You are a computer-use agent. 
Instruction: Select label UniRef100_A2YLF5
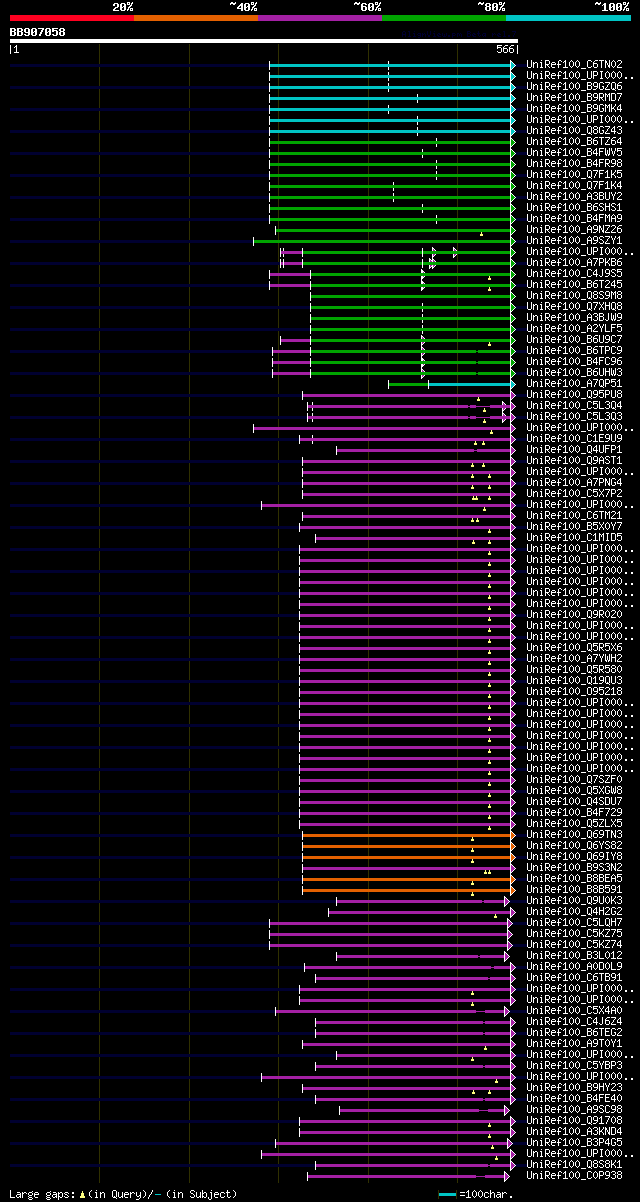pos(576,329)
